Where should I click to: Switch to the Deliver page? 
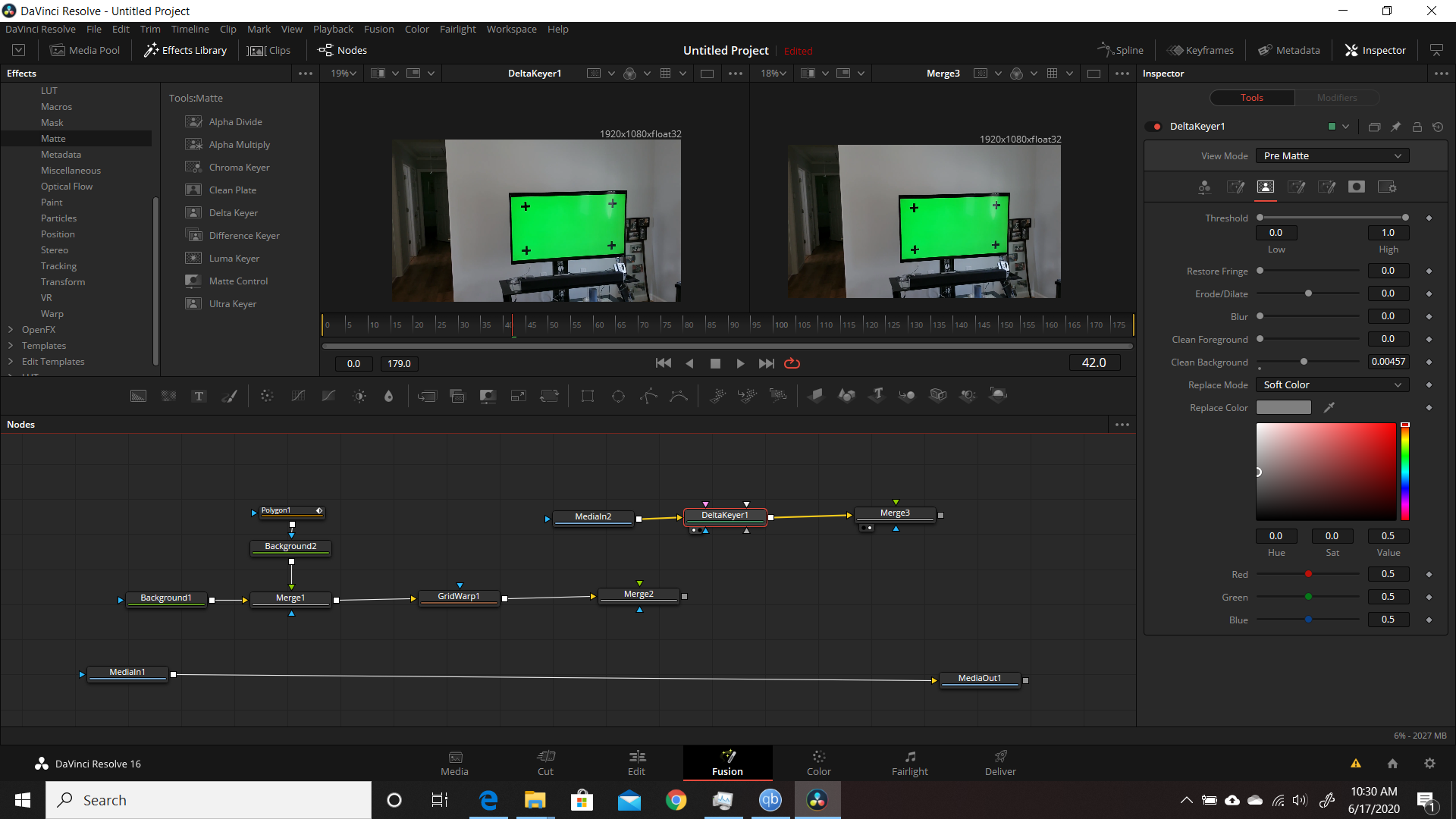(1000, 763)
